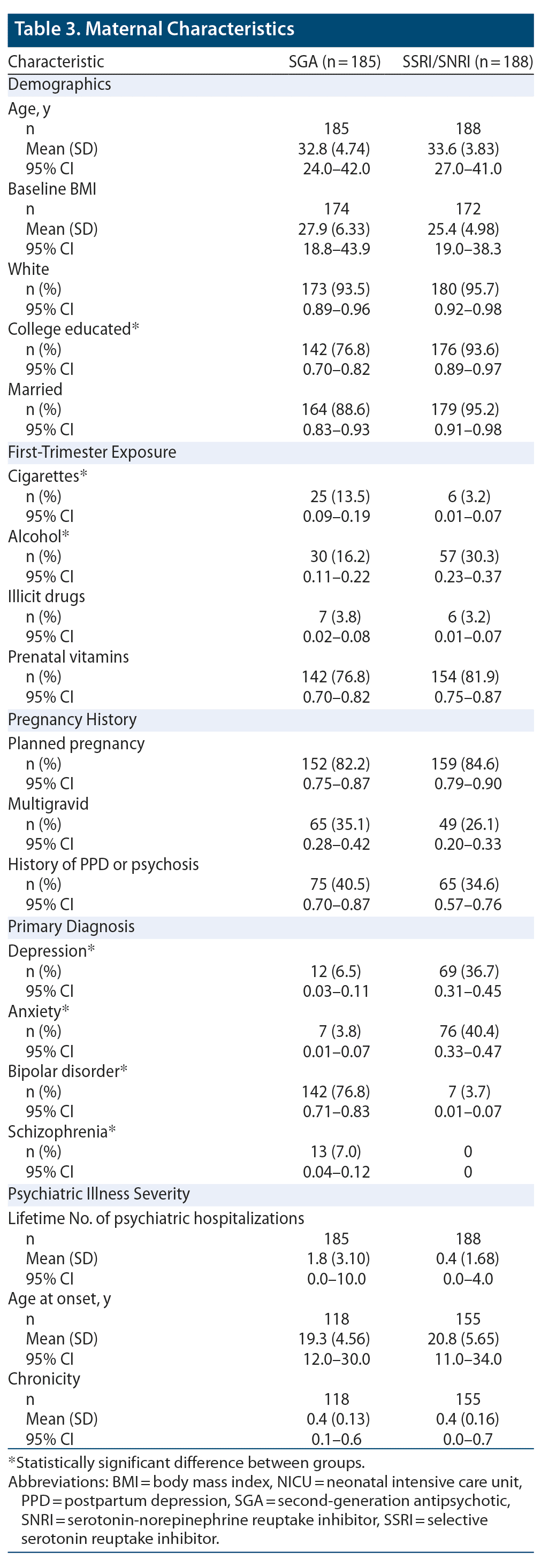This screenshot has height=1568, width=541.
Task: Click the Table 3 Maternal Characteristics title
Action: pyautogui.click(x=154, y=28)
